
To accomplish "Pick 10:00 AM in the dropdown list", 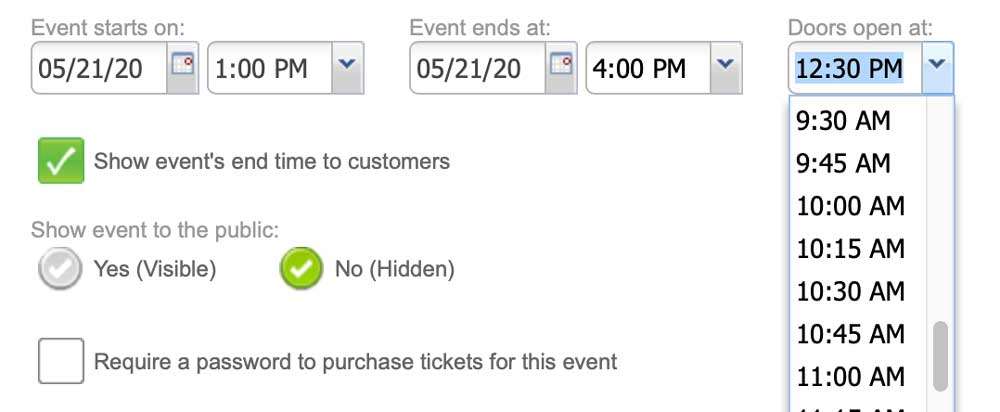I will pyautogui.click(x=858, y=206).
